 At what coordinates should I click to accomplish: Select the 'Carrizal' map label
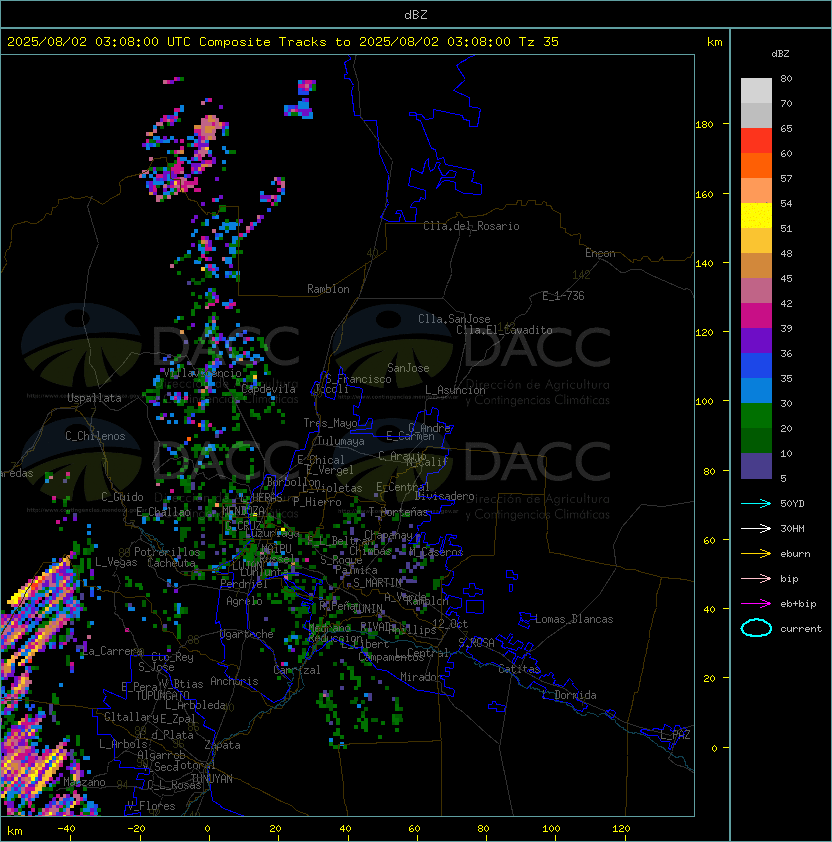coord(297,670)
